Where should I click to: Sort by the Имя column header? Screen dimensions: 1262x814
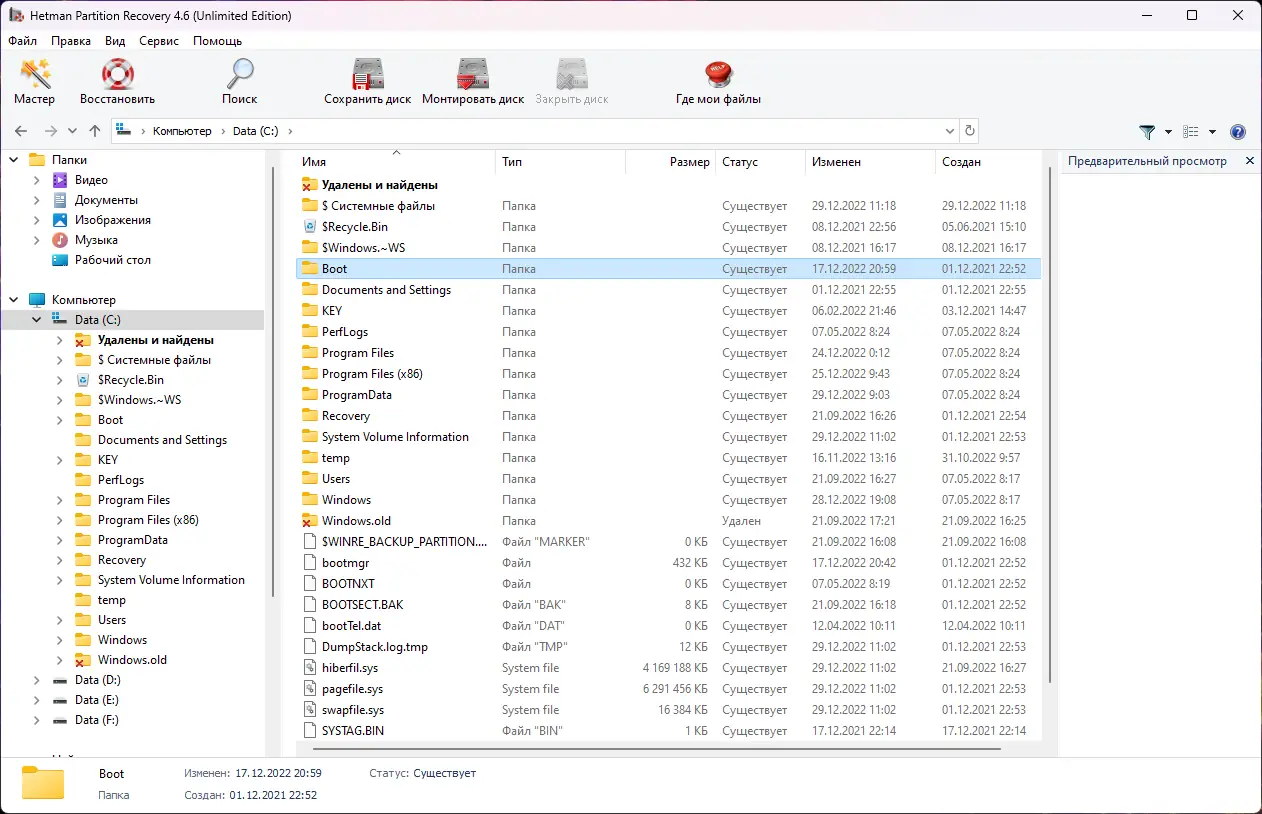[x=396, y=161]
